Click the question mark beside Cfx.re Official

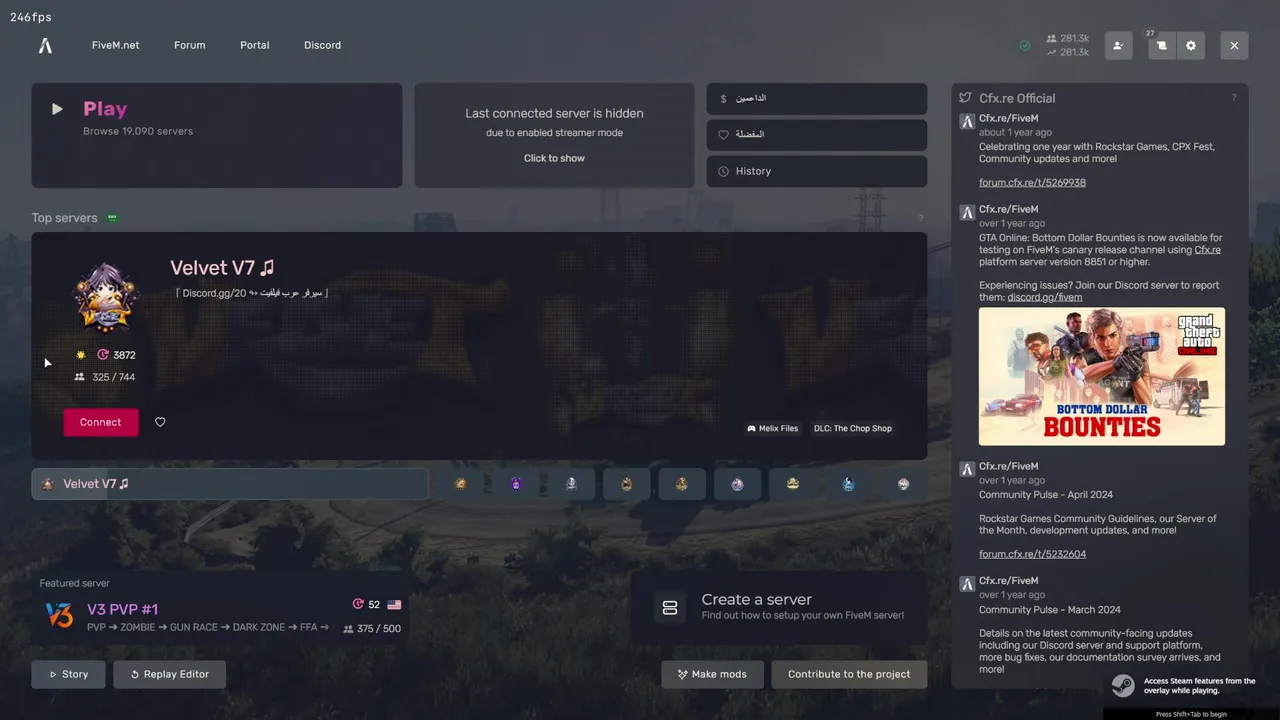click(x=1233, y=98)
